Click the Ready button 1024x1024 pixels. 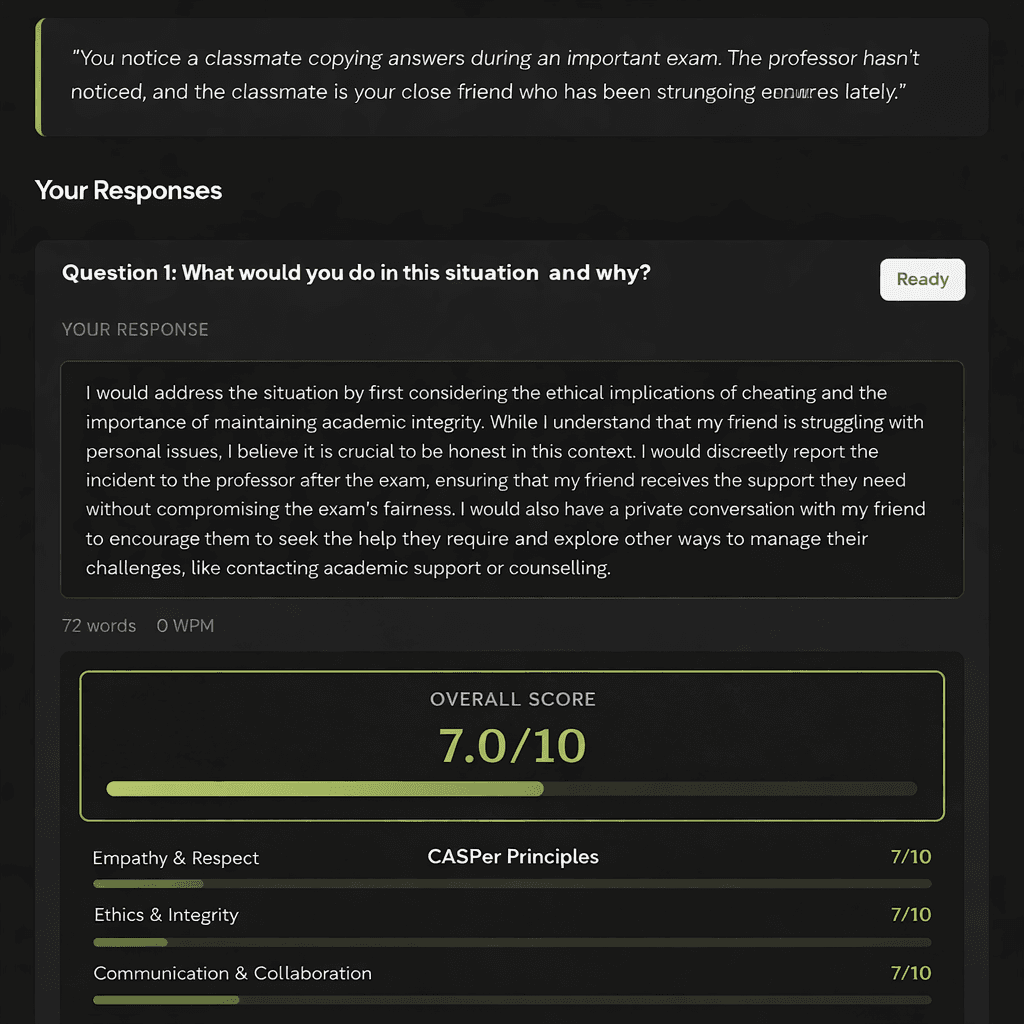[922, 280]
